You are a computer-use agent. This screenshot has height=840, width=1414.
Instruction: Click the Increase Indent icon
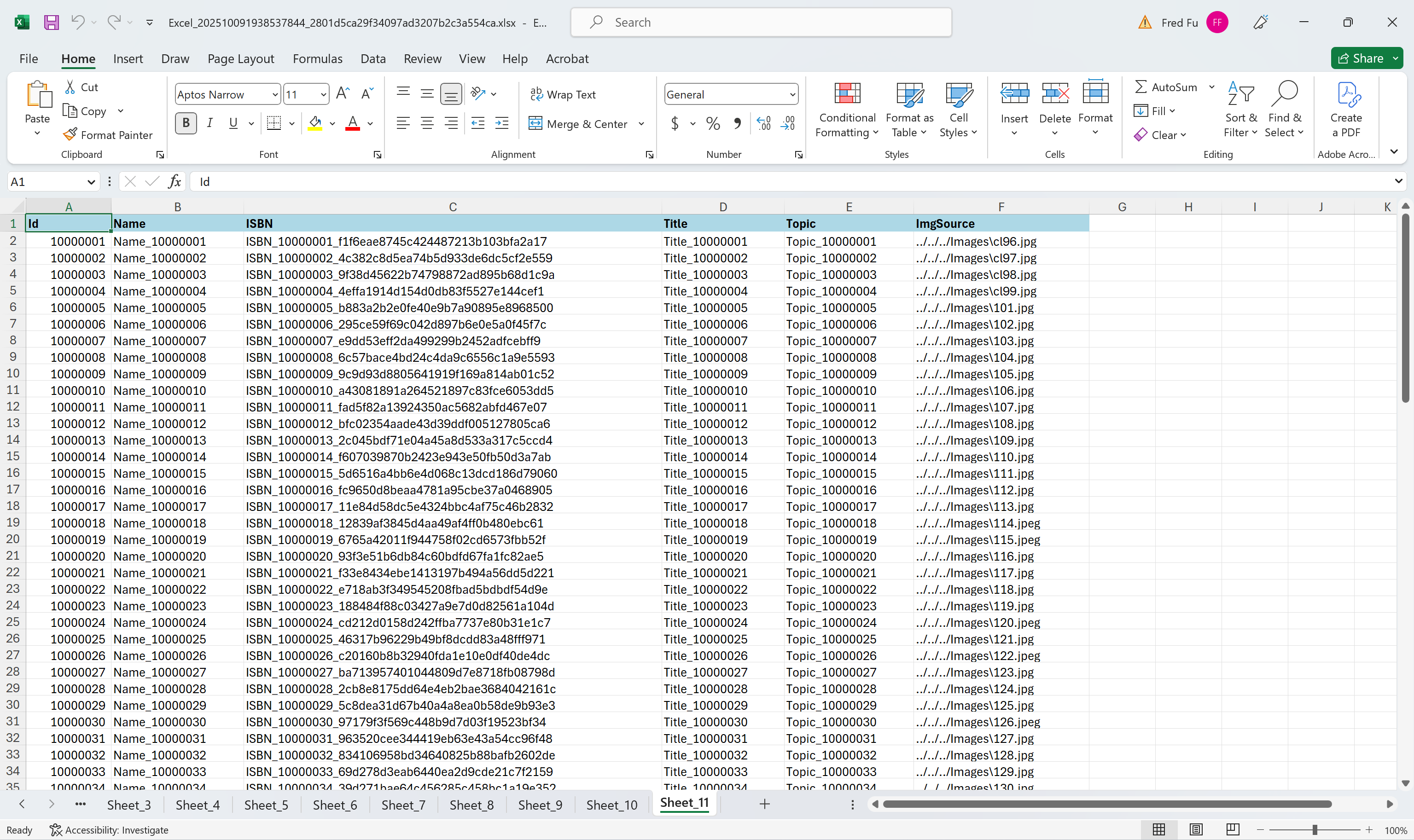tap(501, 123)
